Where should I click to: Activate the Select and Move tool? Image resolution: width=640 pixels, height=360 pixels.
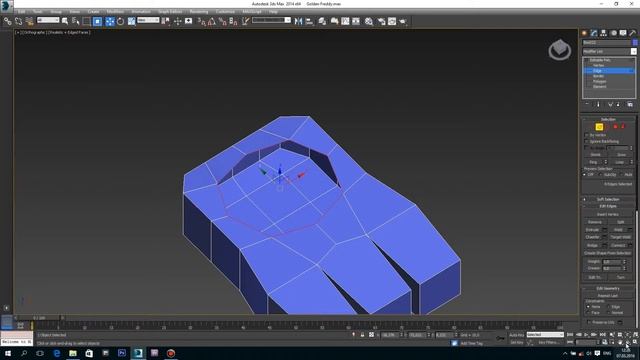click(110, 21)
